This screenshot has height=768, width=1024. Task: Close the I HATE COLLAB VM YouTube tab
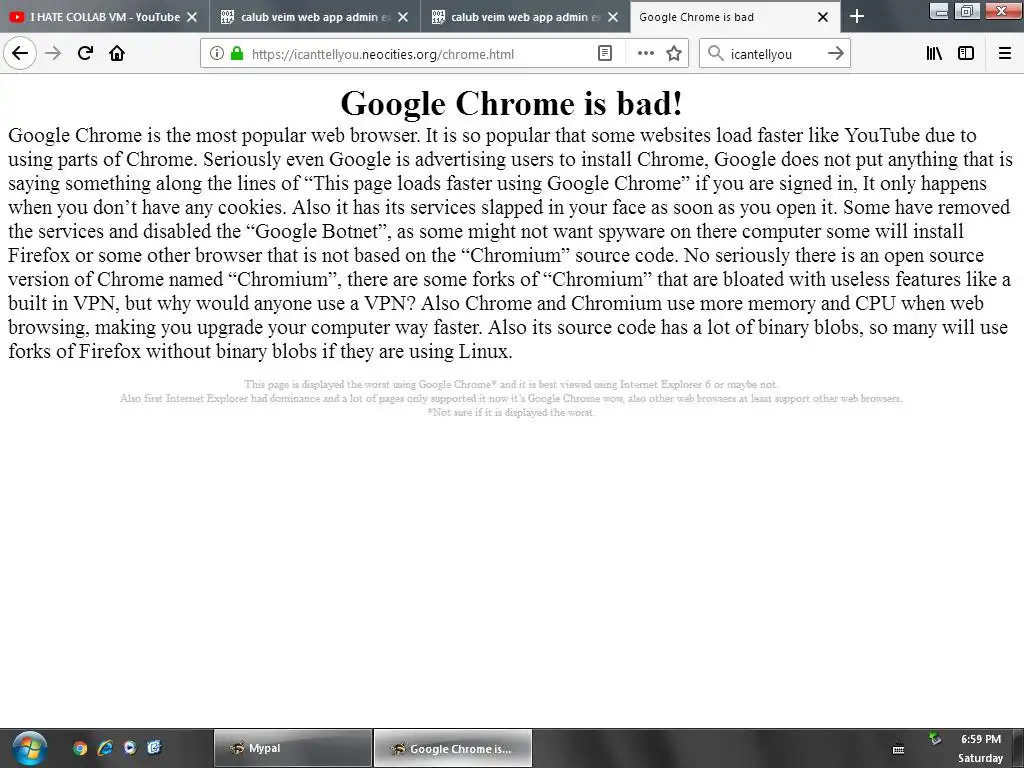192,17
